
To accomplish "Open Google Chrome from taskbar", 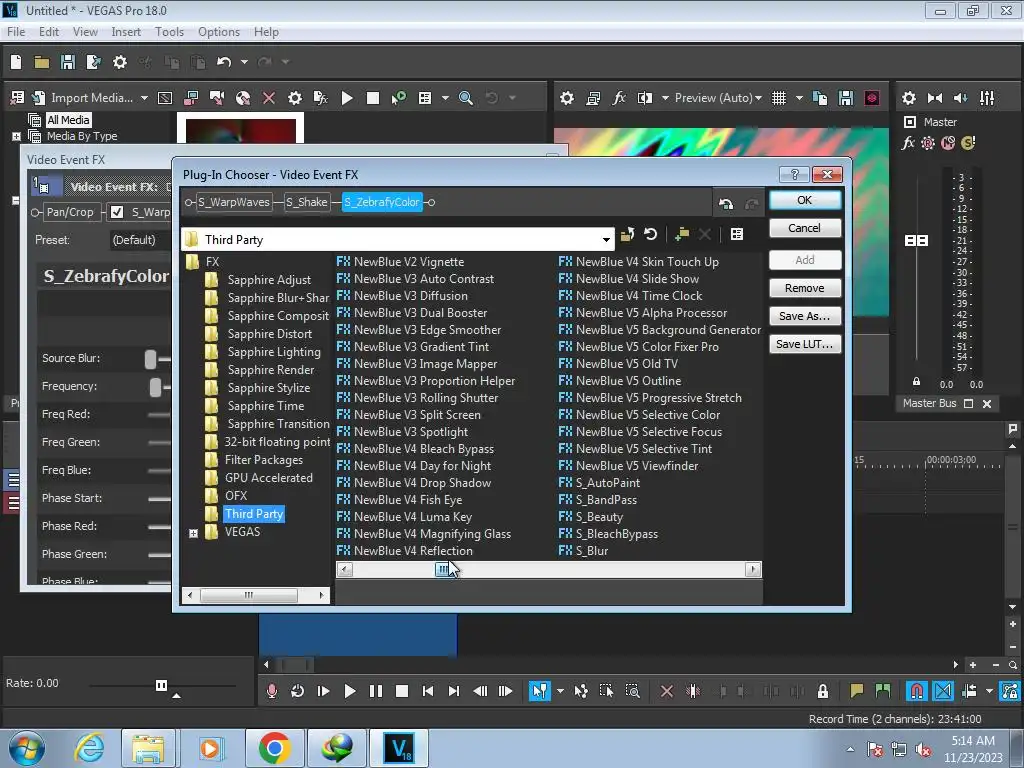I will pos(274,748).
